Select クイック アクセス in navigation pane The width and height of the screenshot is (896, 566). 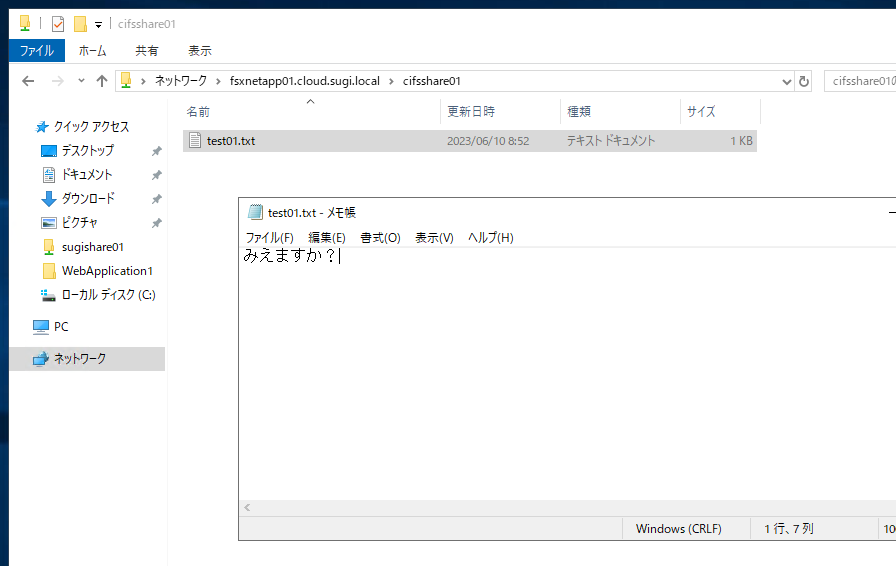point(91,126)
